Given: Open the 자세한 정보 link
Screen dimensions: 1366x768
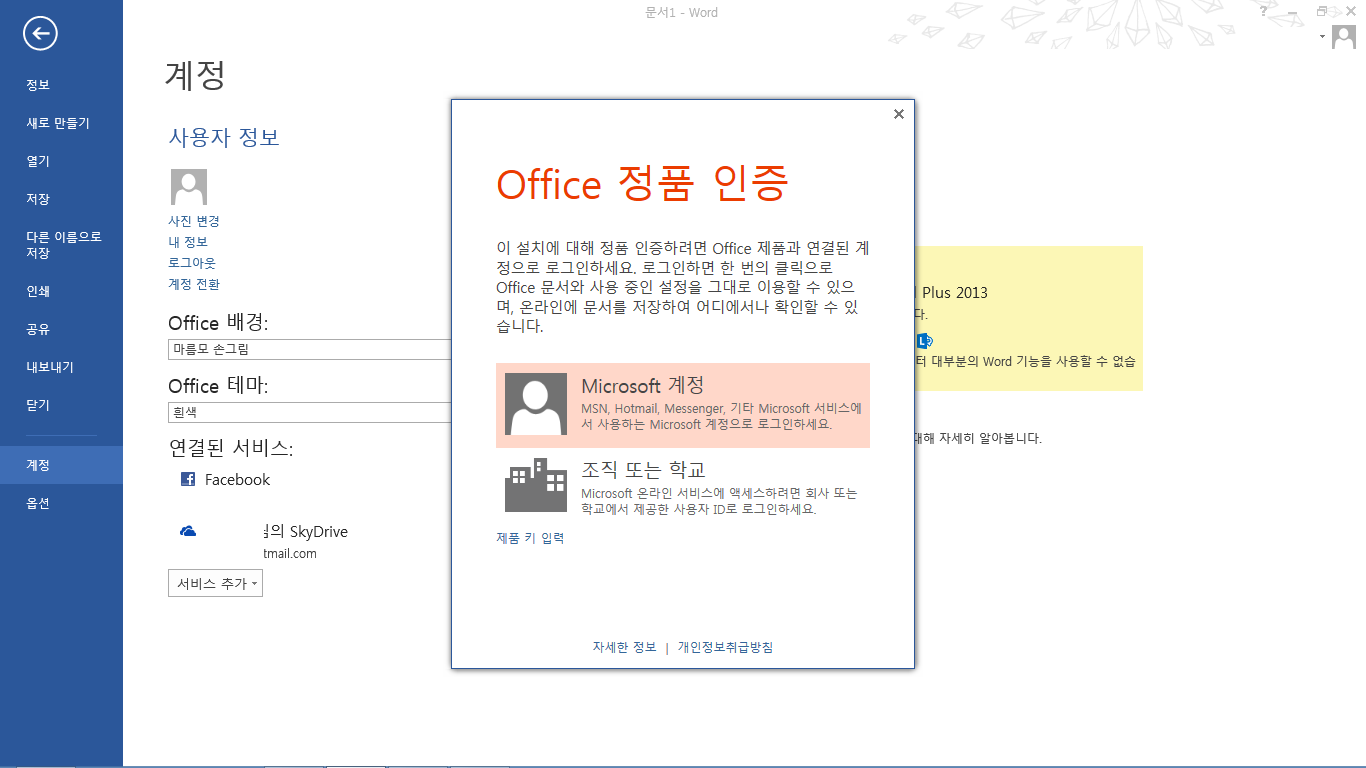Looking at the screenshot, I should (624, 647).
